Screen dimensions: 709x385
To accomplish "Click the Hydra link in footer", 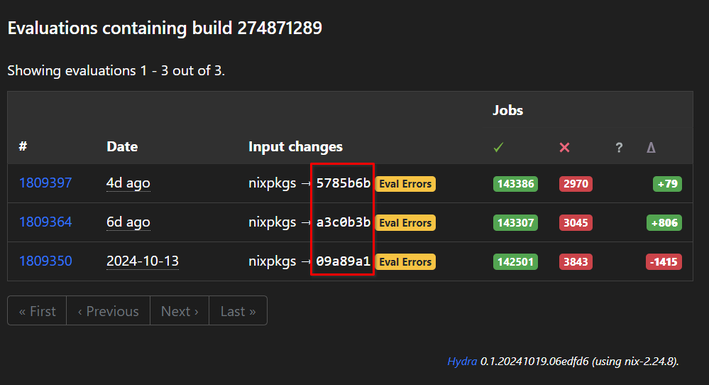I will pyautogui.click(x=462, y=361).
